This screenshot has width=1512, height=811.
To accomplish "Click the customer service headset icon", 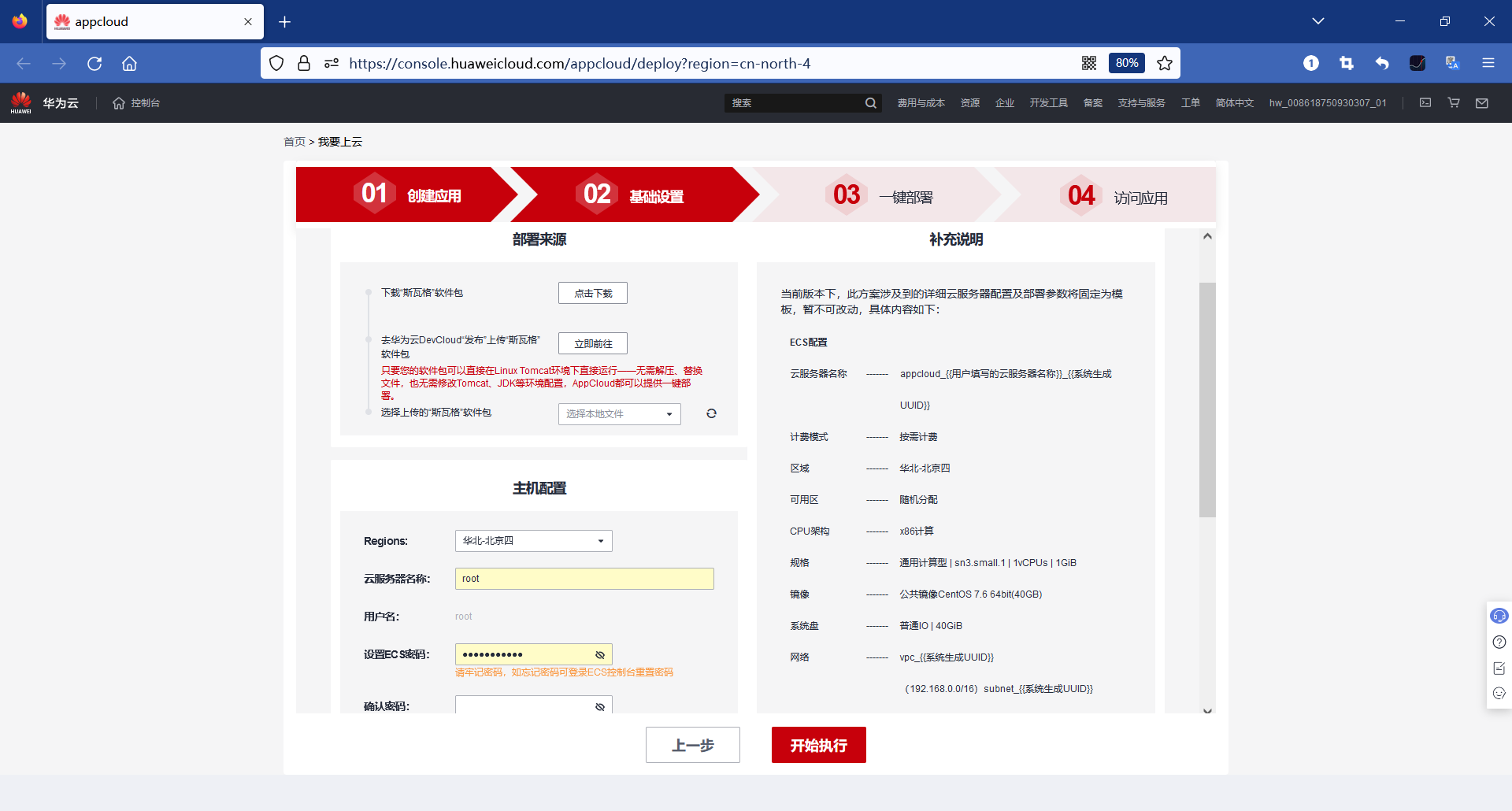I will (1499, 616).
